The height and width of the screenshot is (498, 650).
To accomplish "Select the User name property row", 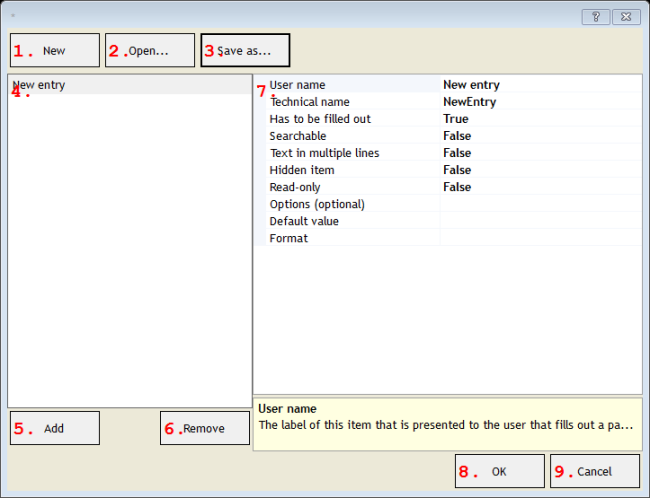I will click(298, 85).
